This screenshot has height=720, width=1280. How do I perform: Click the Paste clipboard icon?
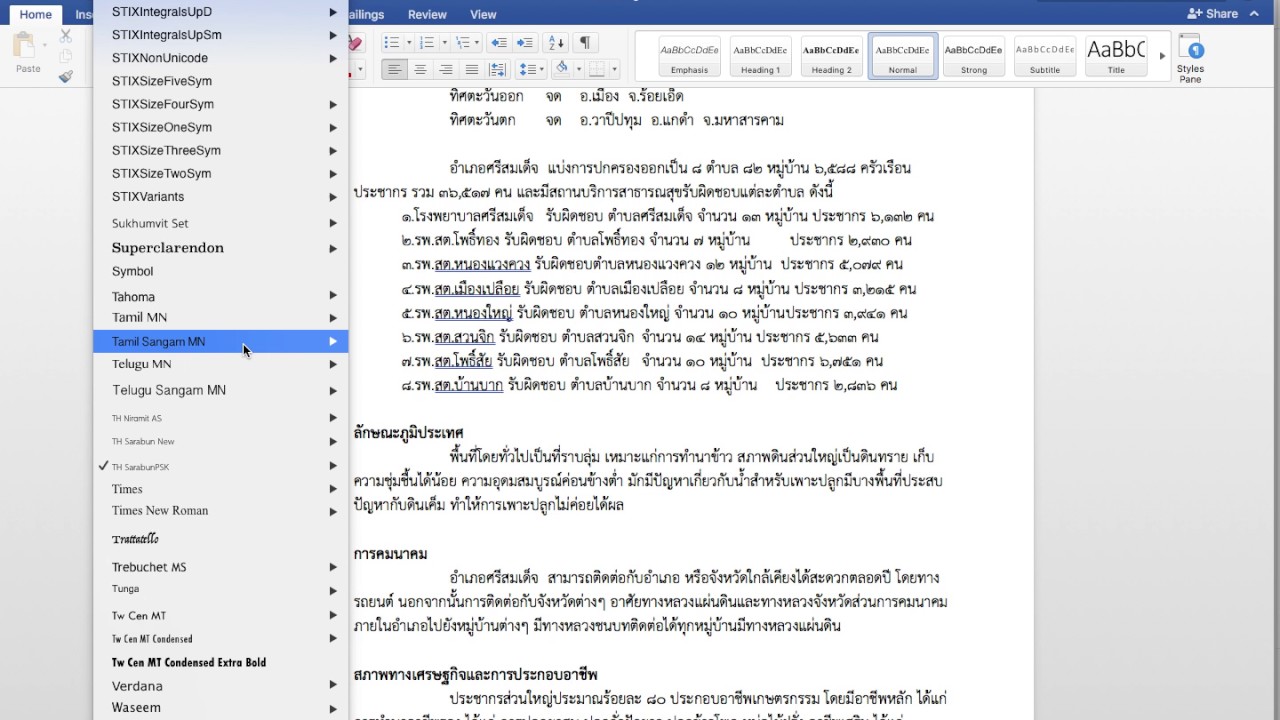tap(24, 45)
